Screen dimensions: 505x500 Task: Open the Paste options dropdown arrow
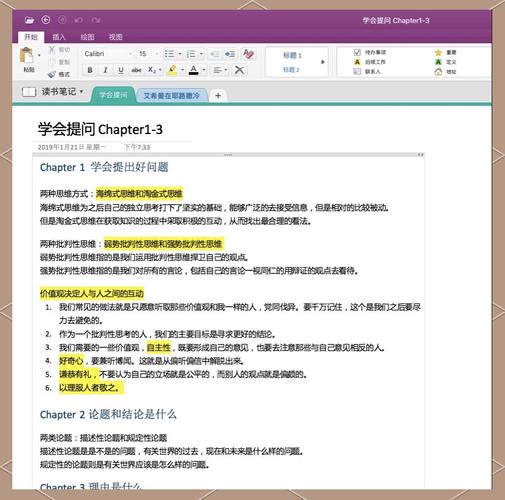pos(39,55)
